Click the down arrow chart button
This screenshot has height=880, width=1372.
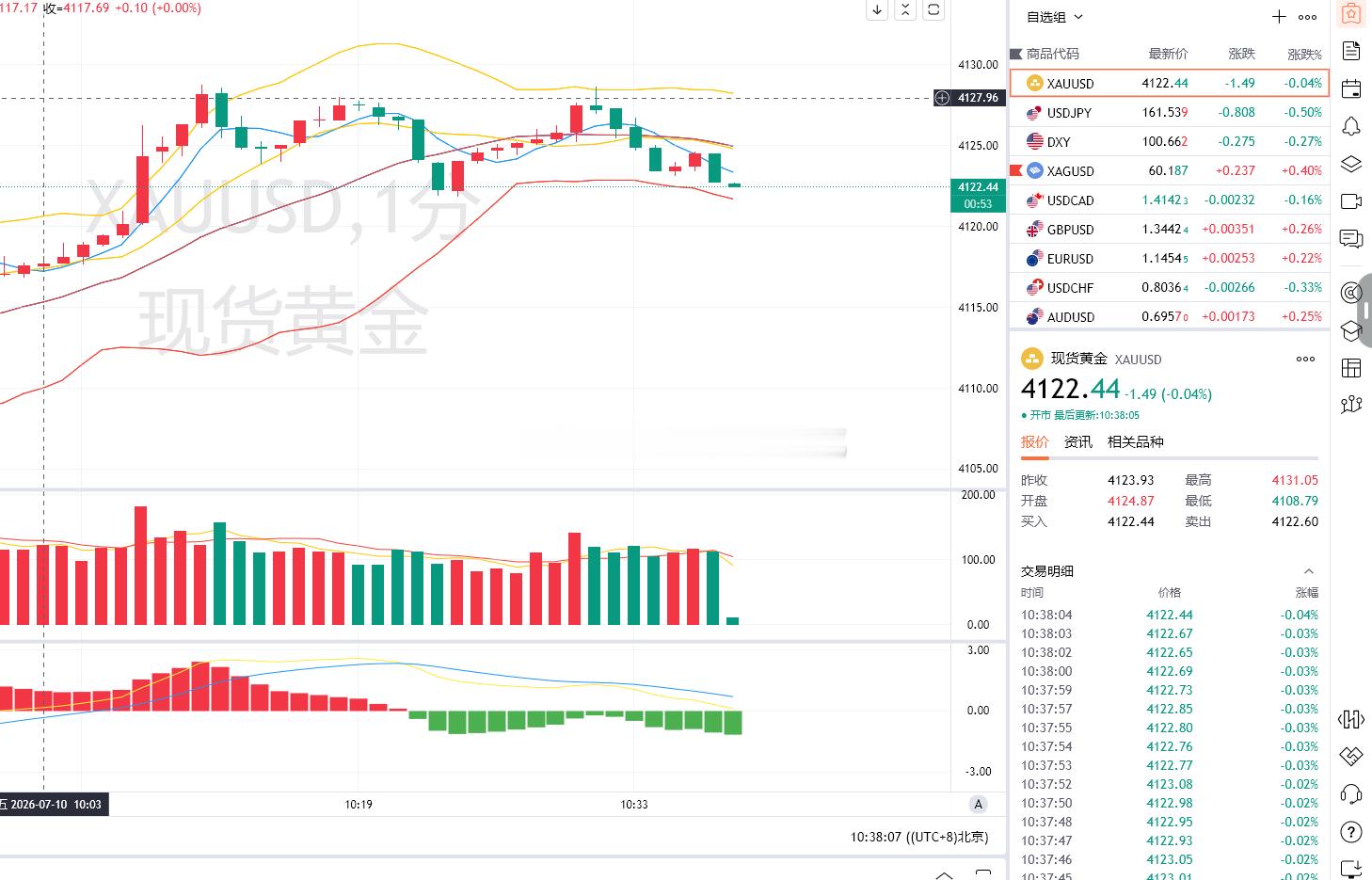877,9
